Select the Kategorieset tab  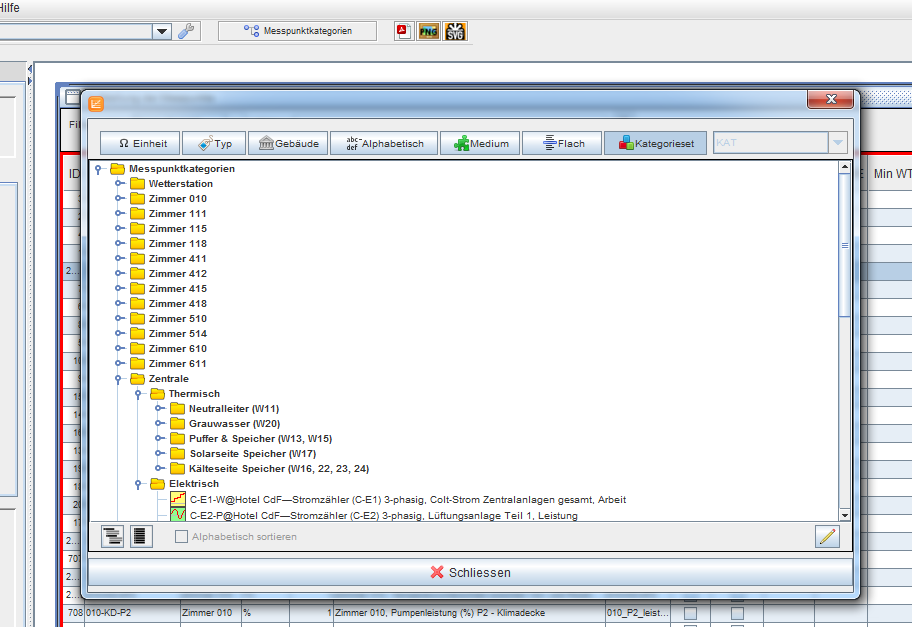[x=656, y=143]
